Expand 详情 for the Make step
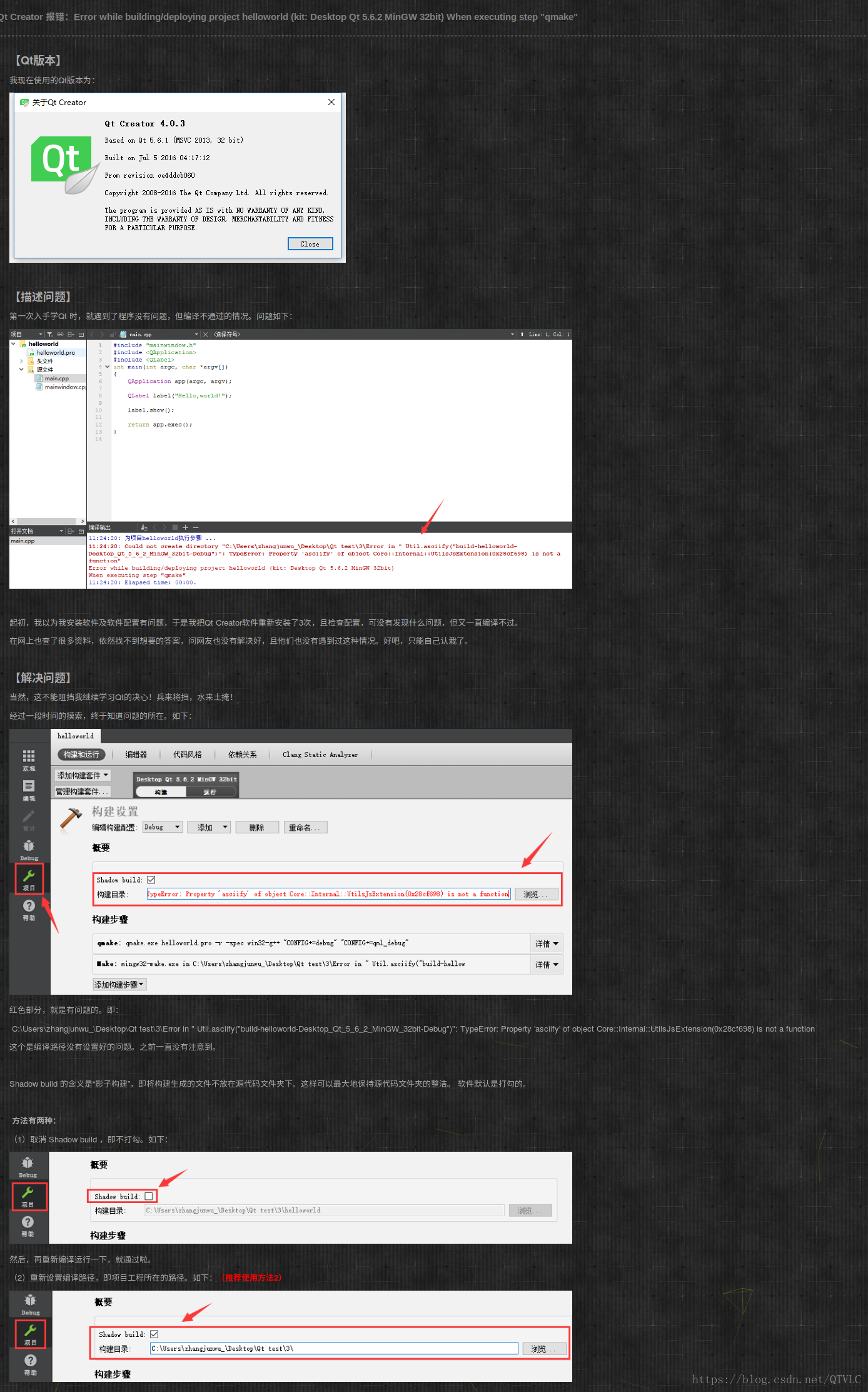868x1392 pixels. (547, 965)
